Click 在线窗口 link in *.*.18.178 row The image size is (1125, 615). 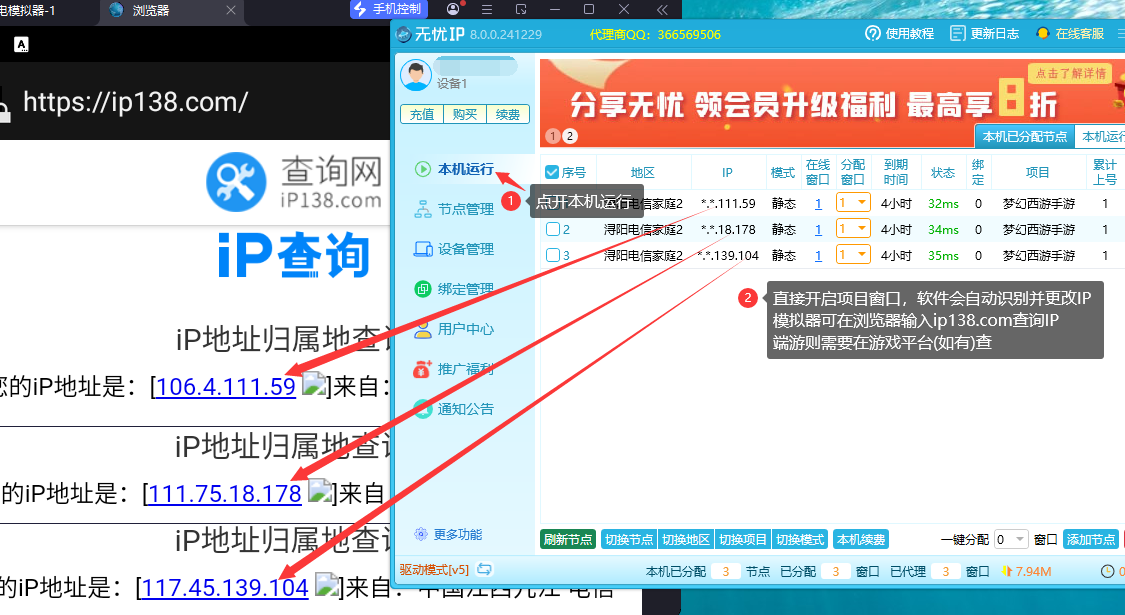(818, 230)
